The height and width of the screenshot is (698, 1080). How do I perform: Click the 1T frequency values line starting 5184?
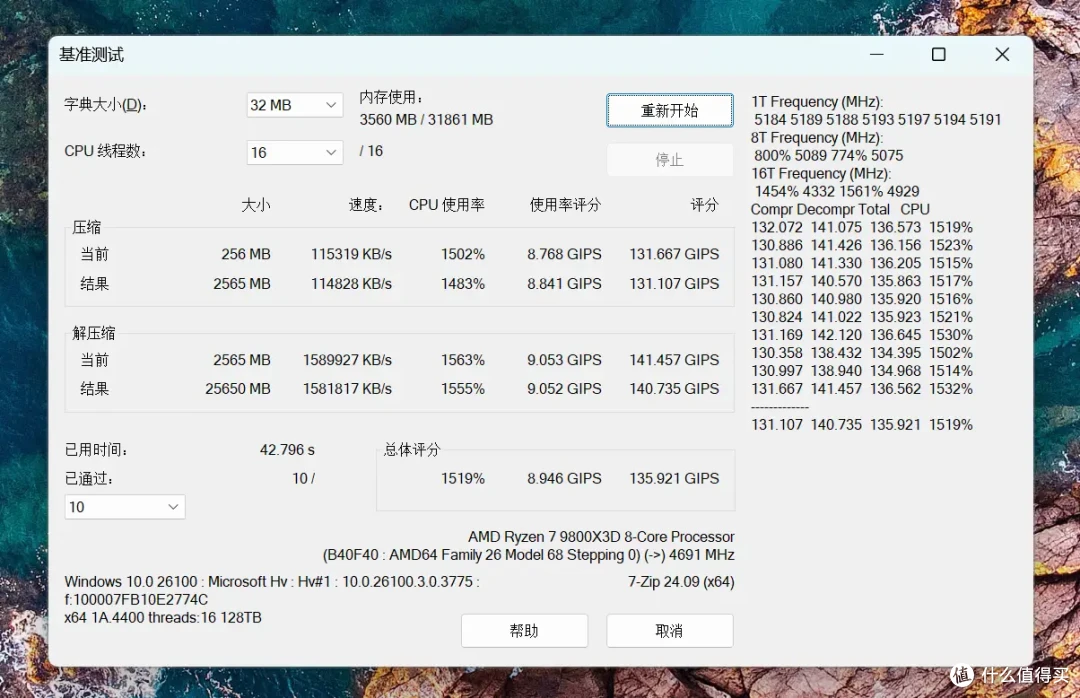click(x=878, y=120)
